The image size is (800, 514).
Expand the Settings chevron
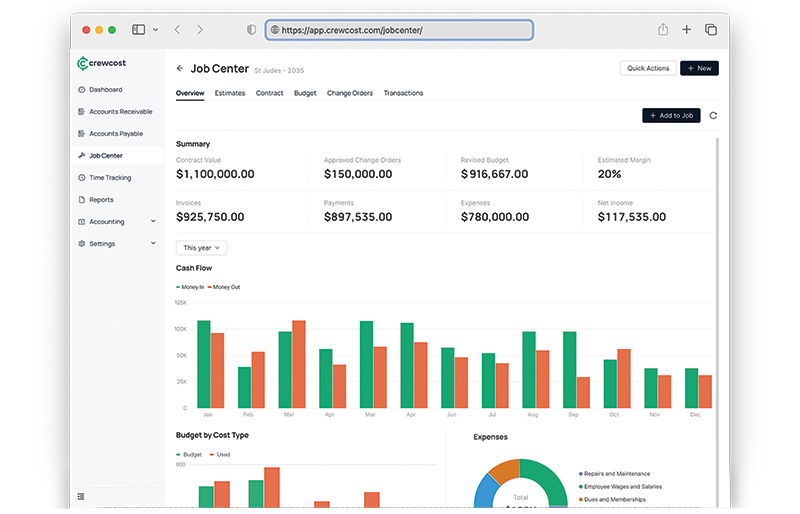[153, 243]
